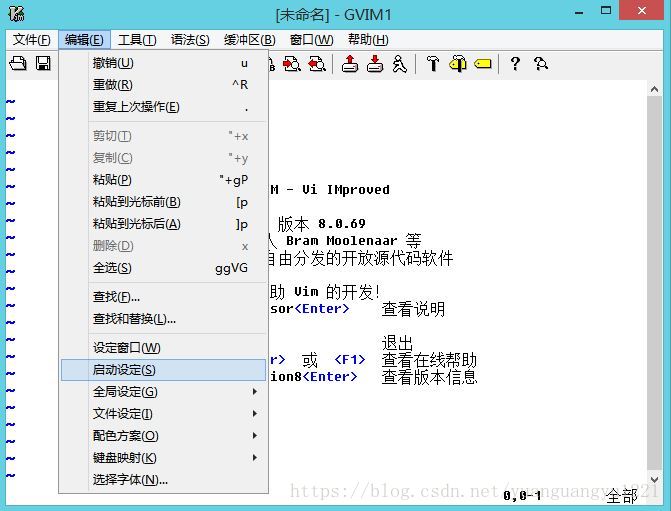Click the 退出 text
671x511 pixels.
coord(397,343)
